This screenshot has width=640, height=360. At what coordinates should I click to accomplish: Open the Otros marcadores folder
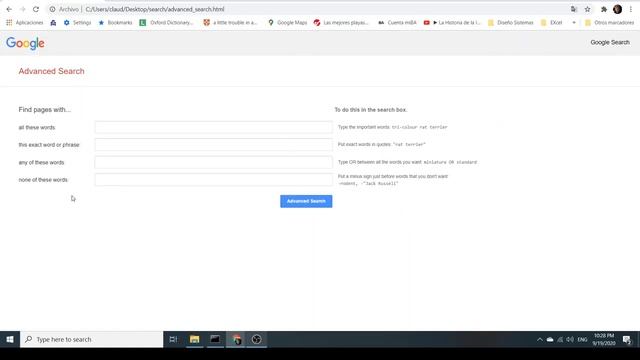[609, 22]
